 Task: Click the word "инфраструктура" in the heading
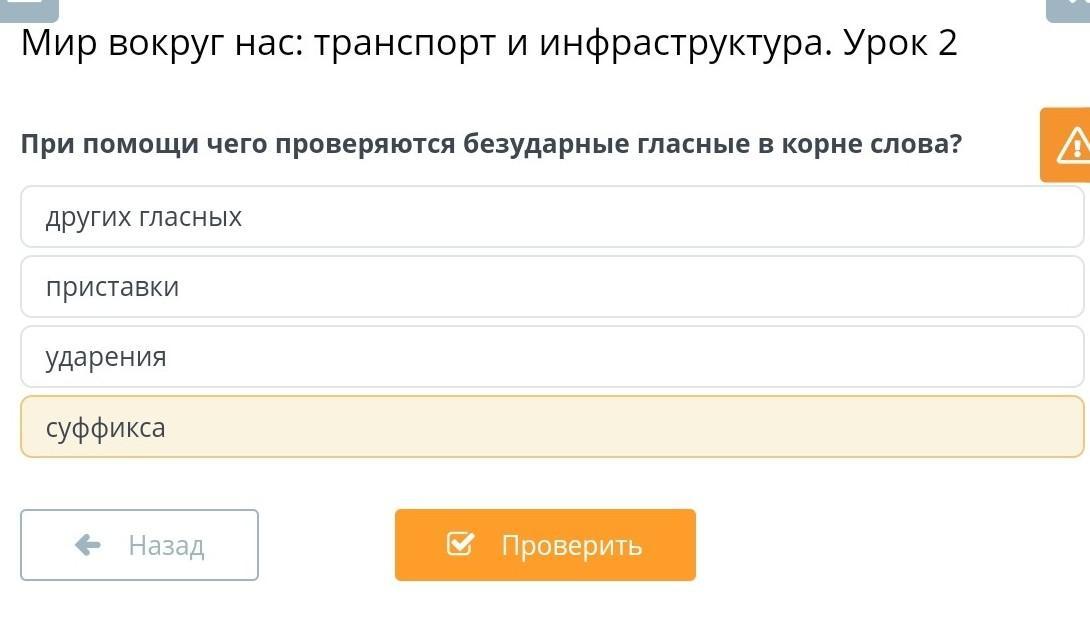click(684, 43)
